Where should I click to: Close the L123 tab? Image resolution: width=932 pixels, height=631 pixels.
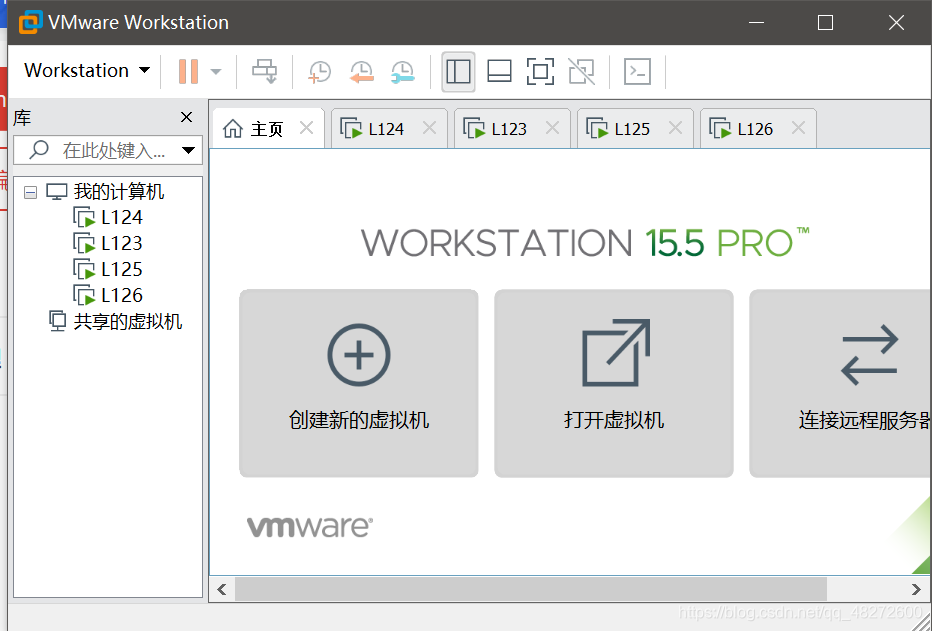point(552,128)
